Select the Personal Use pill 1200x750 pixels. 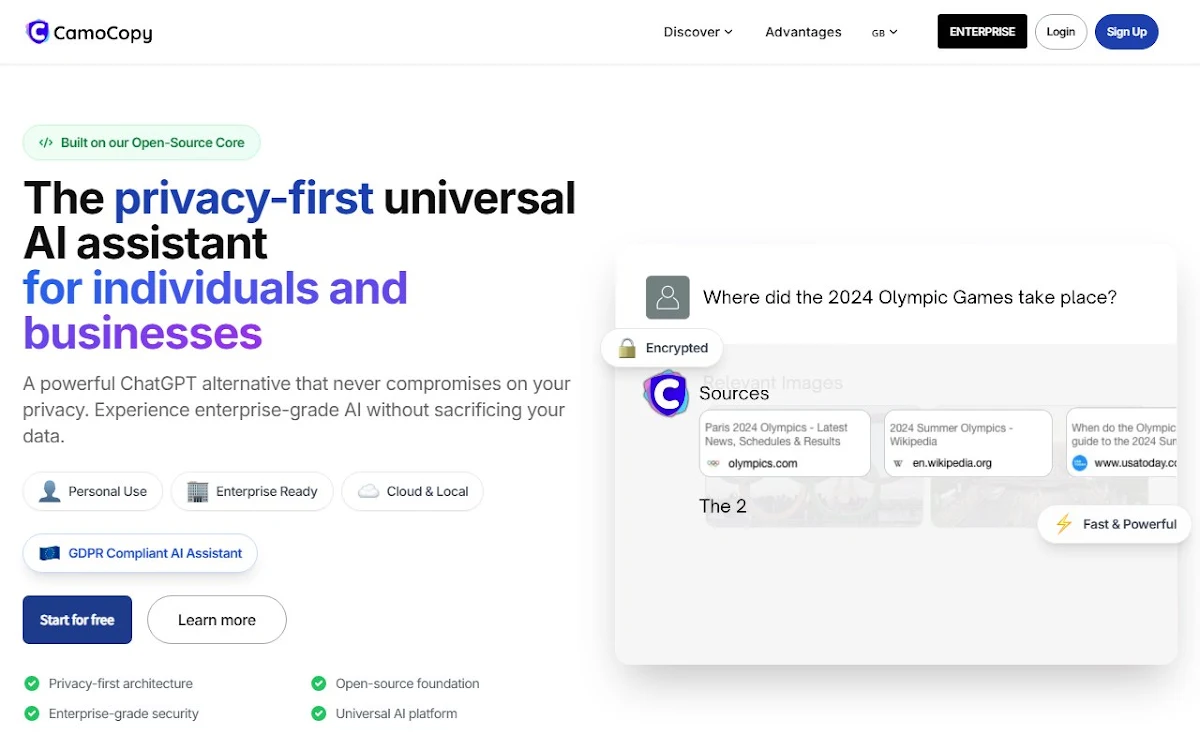point(93,491)
